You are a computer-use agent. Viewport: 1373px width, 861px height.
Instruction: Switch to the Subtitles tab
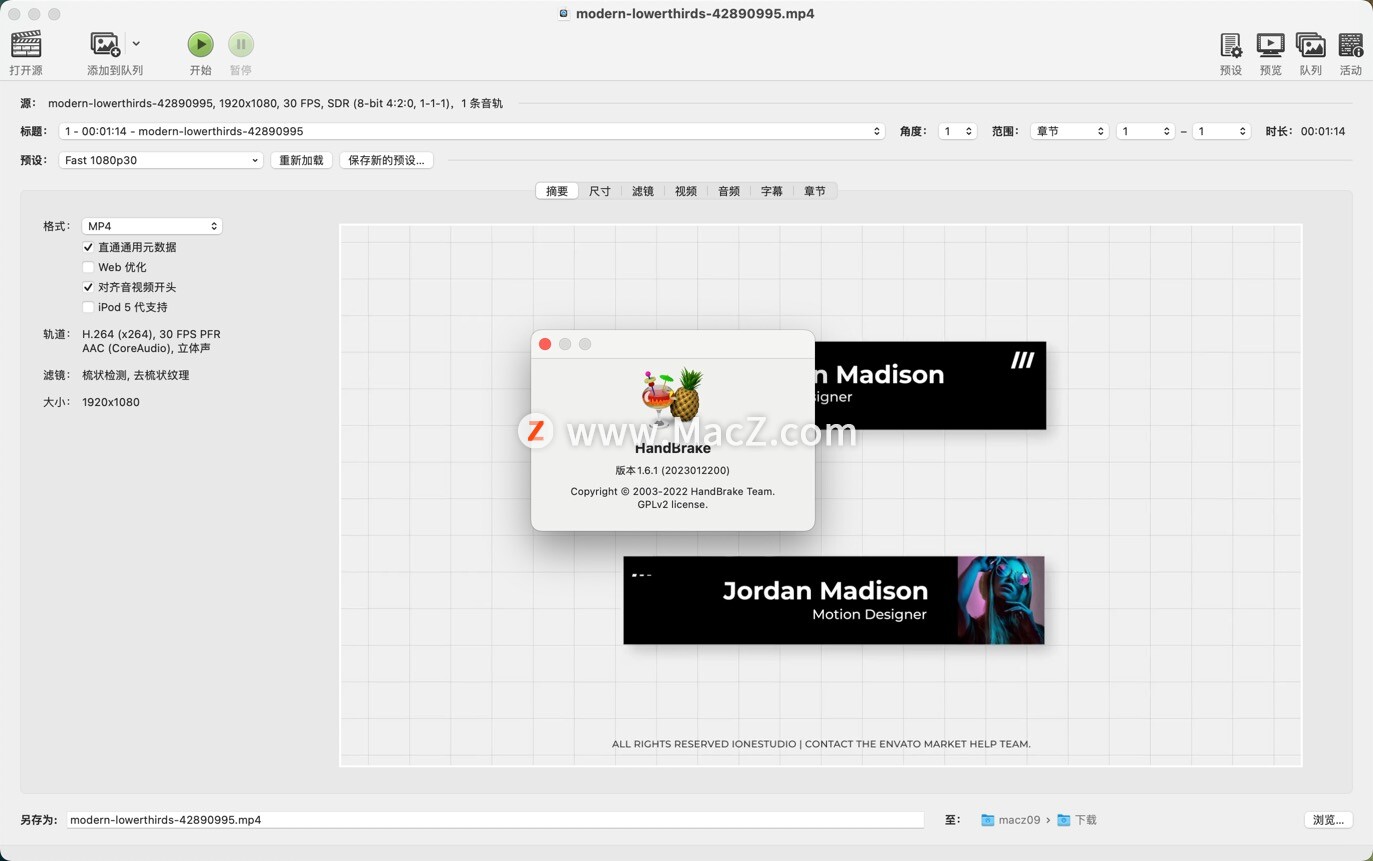click(x=772, y=191)
